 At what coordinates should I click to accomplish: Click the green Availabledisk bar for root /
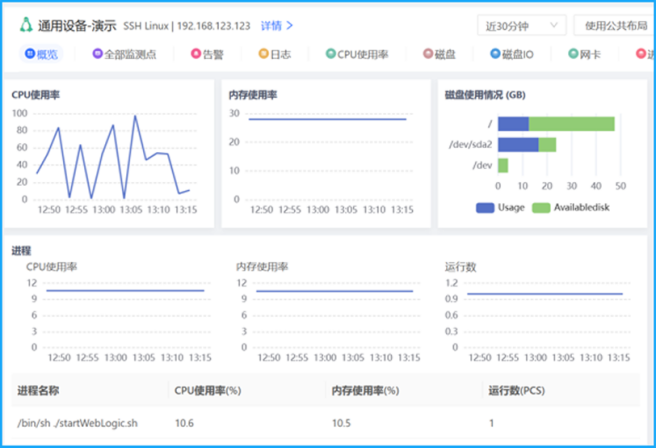[571, 124]
